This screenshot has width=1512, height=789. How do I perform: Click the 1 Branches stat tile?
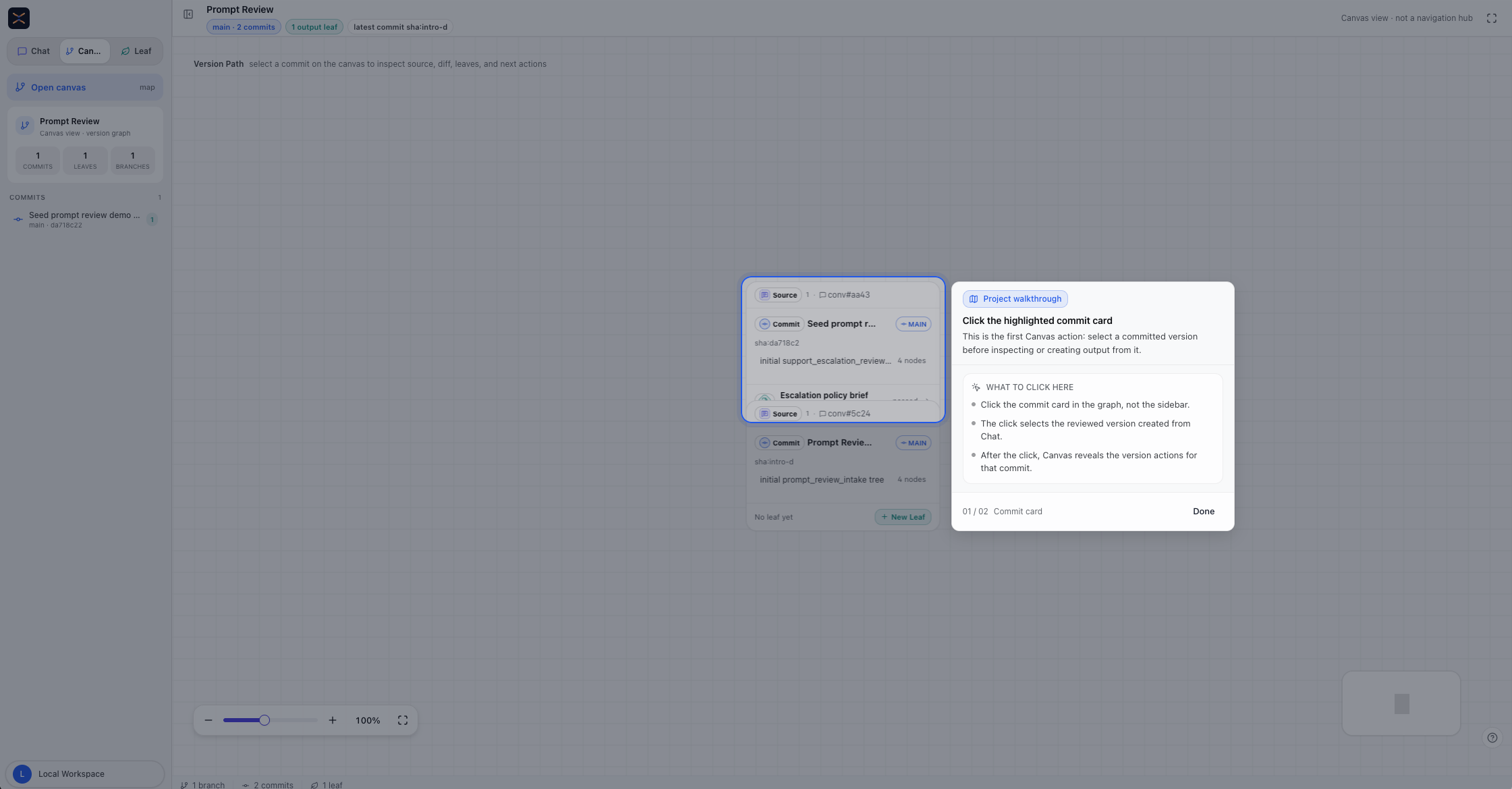[x=132, y=160]
